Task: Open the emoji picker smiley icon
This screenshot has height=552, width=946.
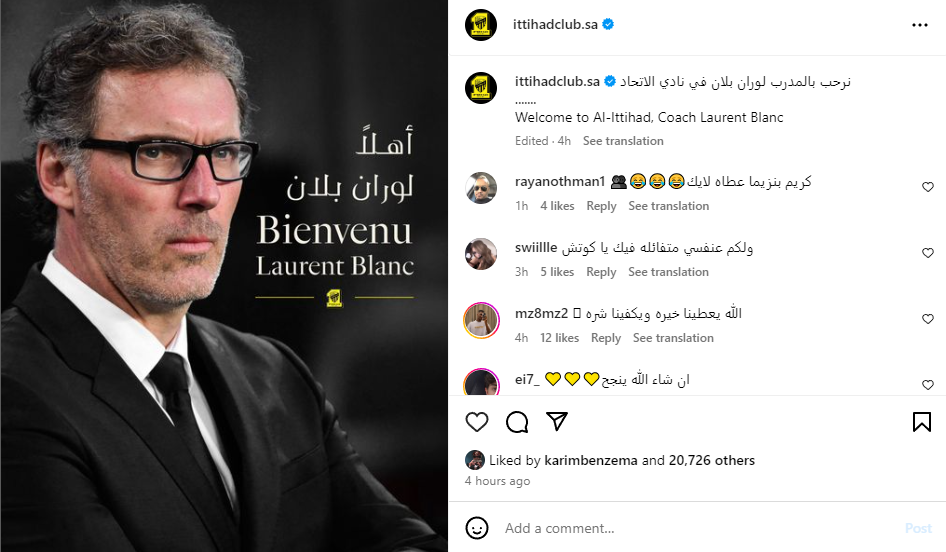Action: [x=477, y=528]
